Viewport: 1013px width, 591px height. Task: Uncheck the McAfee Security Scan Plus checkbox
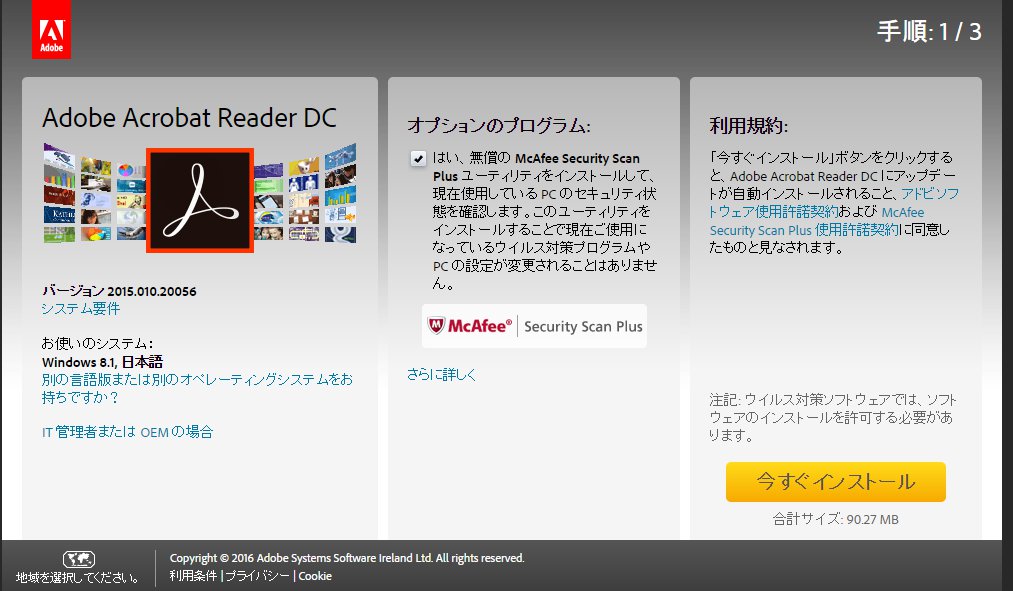coord(417,158)
